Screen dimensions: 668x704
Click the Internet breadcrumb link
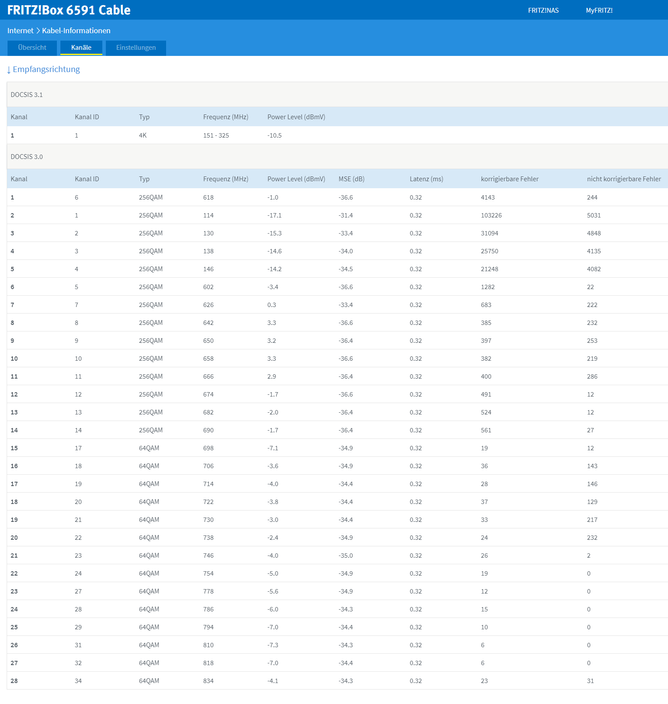pyautogui.click(x=20, y=31)
